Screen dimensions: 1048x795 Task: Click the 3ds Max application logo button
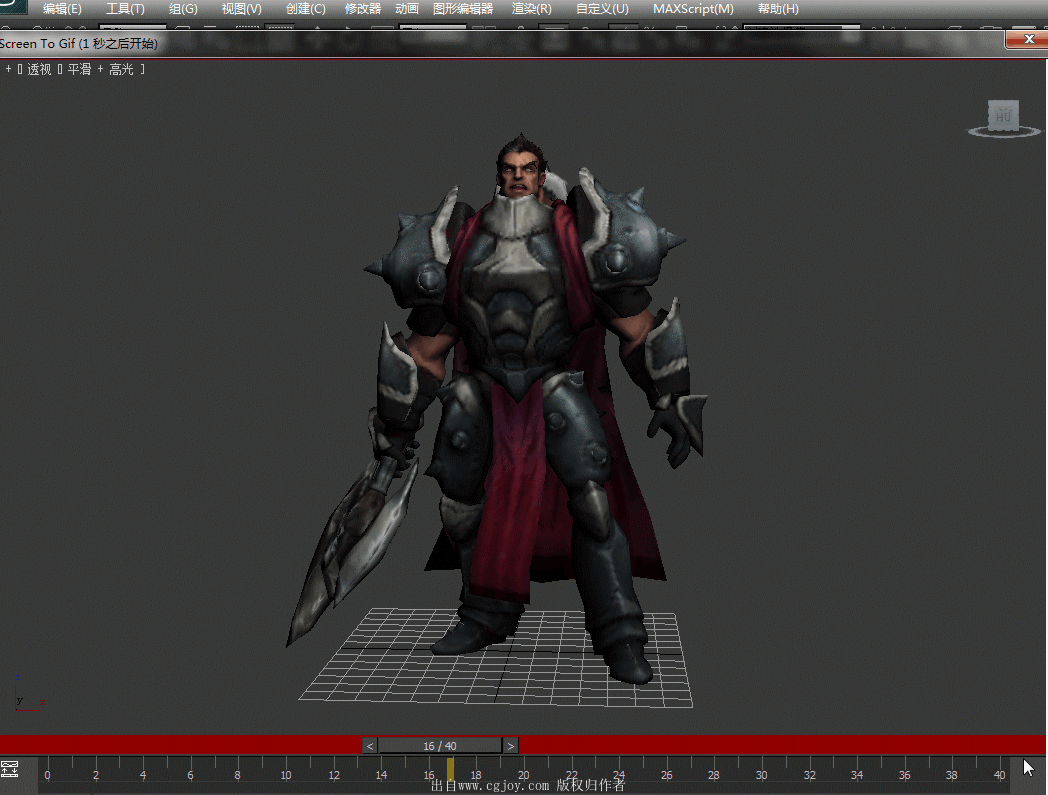(13, 7)
